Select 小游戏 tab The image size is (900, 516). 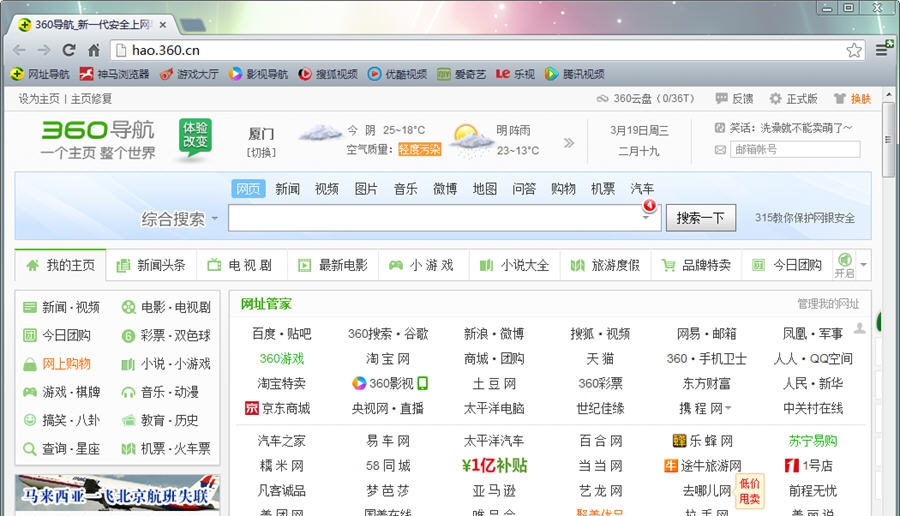click(424, 265)
